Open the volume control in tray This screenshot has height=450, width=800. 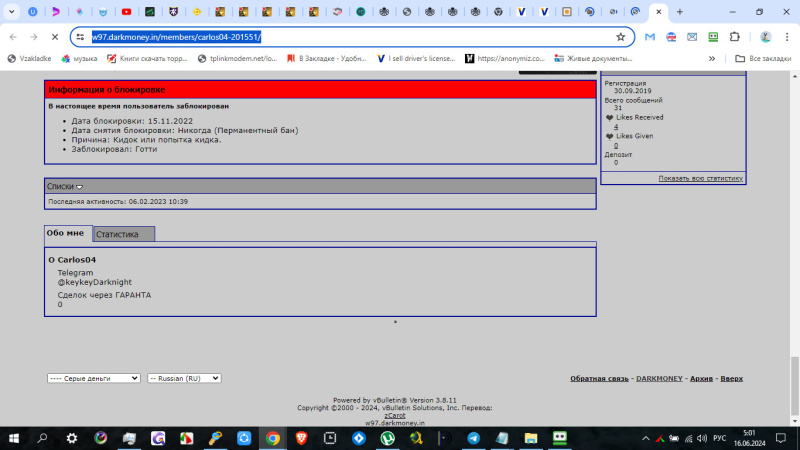coord(702,438)
